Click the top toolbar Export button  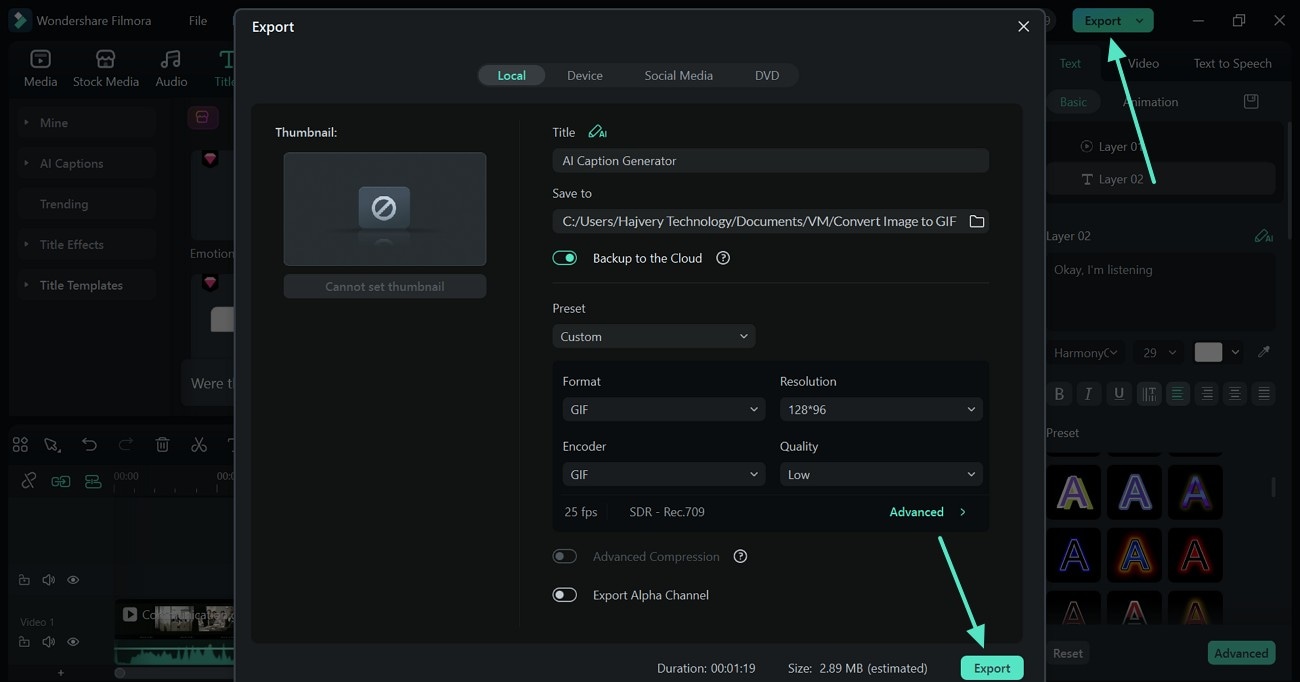(x=1113, y=20)
